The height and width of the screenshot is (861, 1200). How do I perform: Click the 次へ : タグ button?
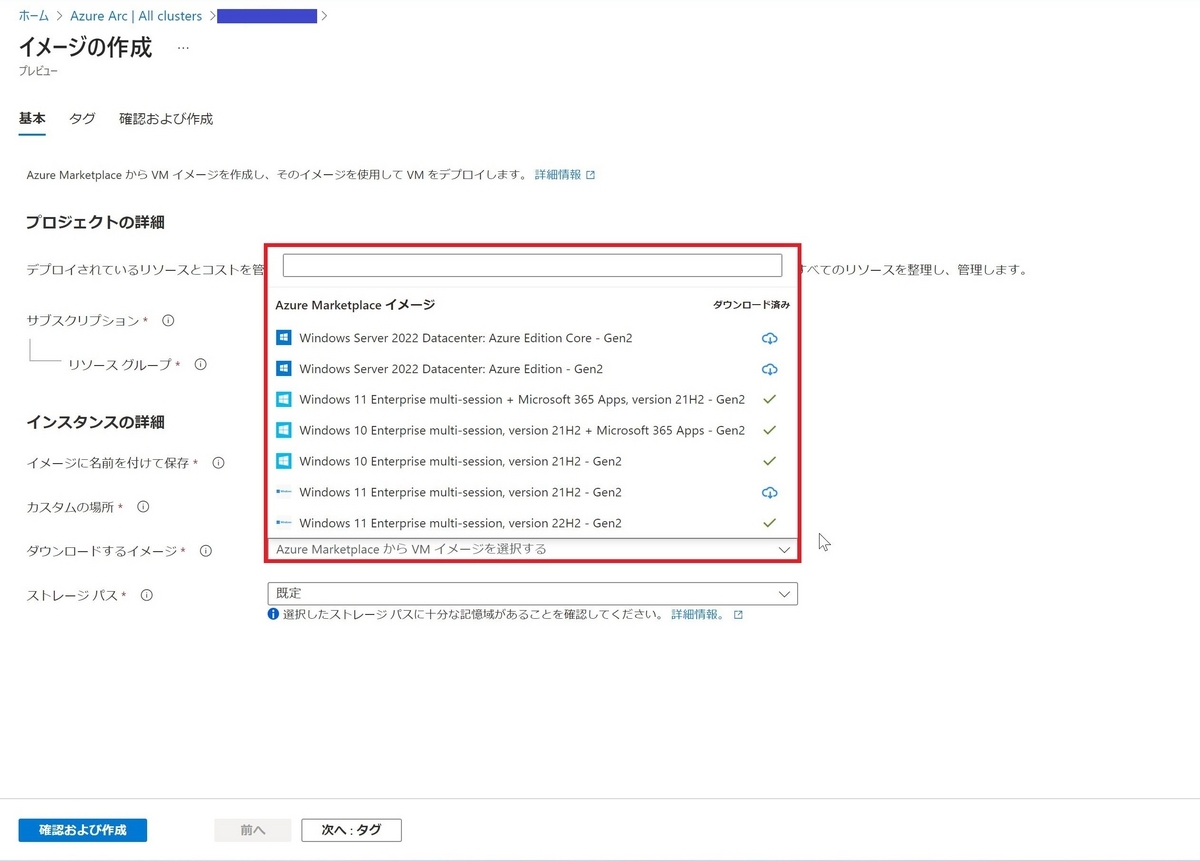(351, 830)
